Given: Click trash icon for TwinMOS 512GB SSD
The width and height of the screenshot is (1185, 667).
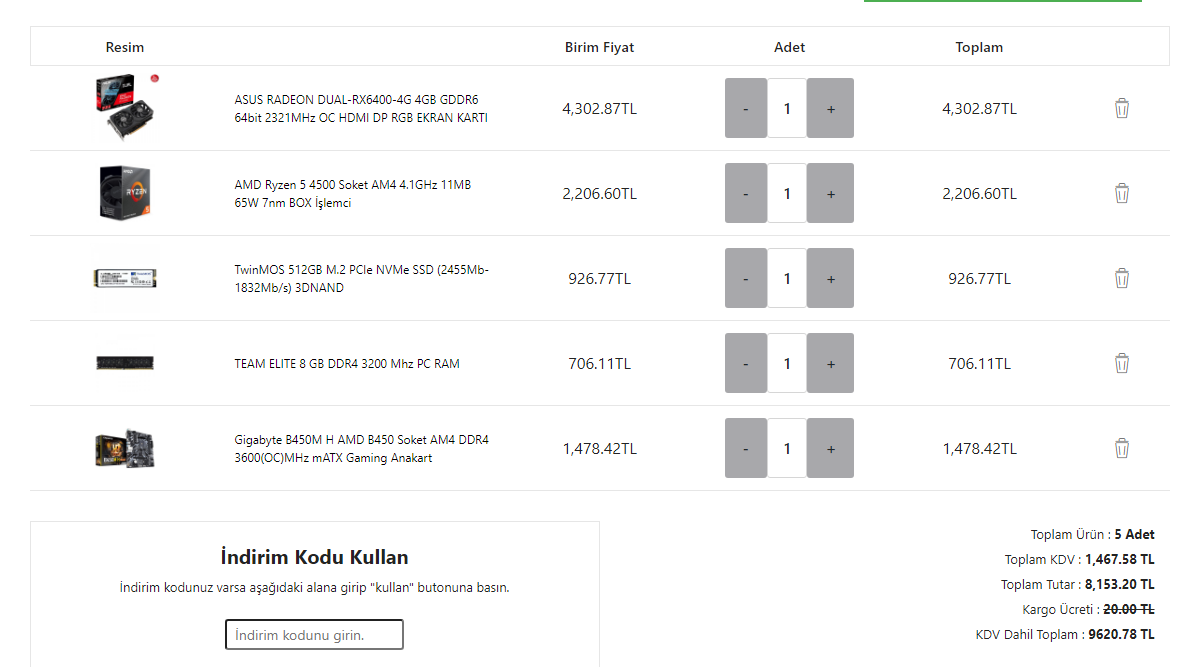Looking at the screenshot, I should point(1121,278).
